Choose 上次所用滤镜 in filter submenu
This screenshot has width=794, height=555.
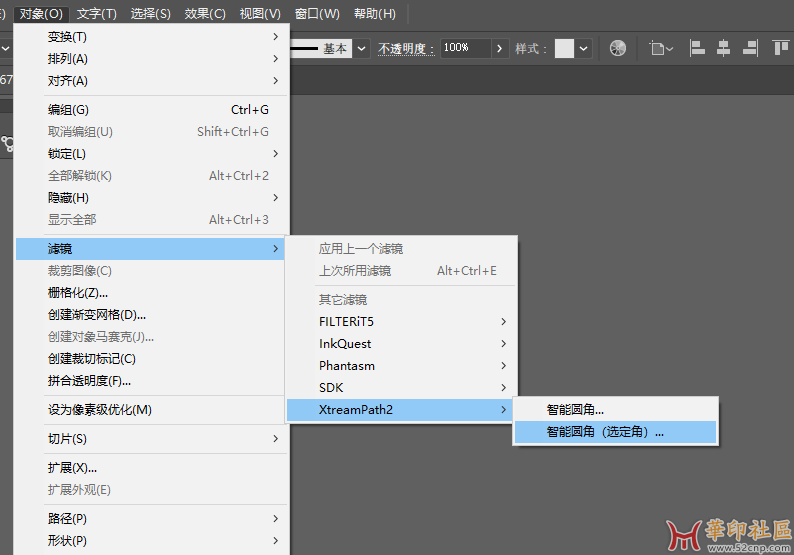(x=401, y=271)
